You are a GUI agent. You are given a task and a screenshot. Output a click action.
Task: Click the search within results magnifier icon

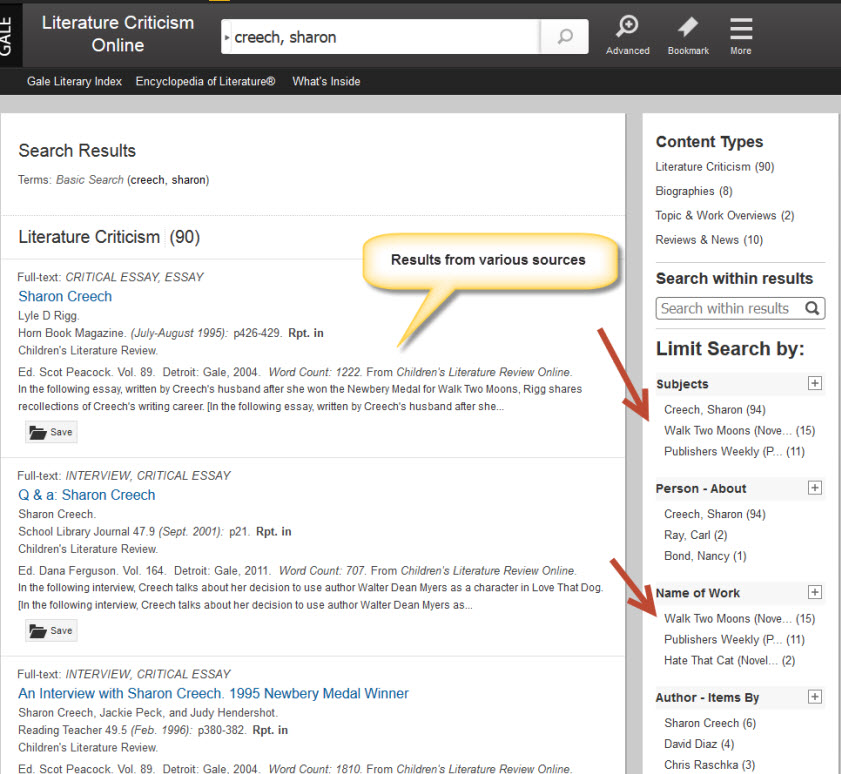[812, 308]
